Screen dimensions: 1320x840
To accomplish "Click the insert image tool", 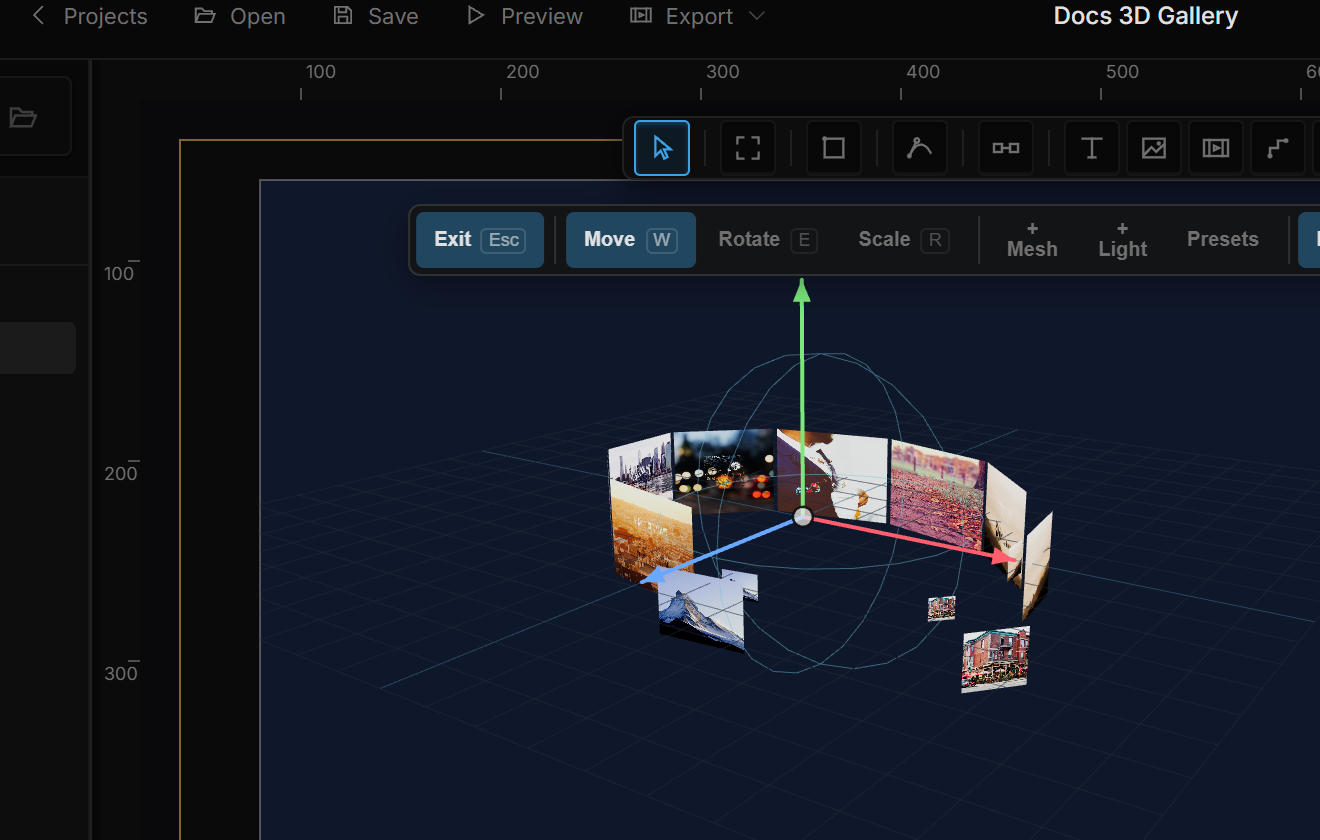I will [1154, 148].
